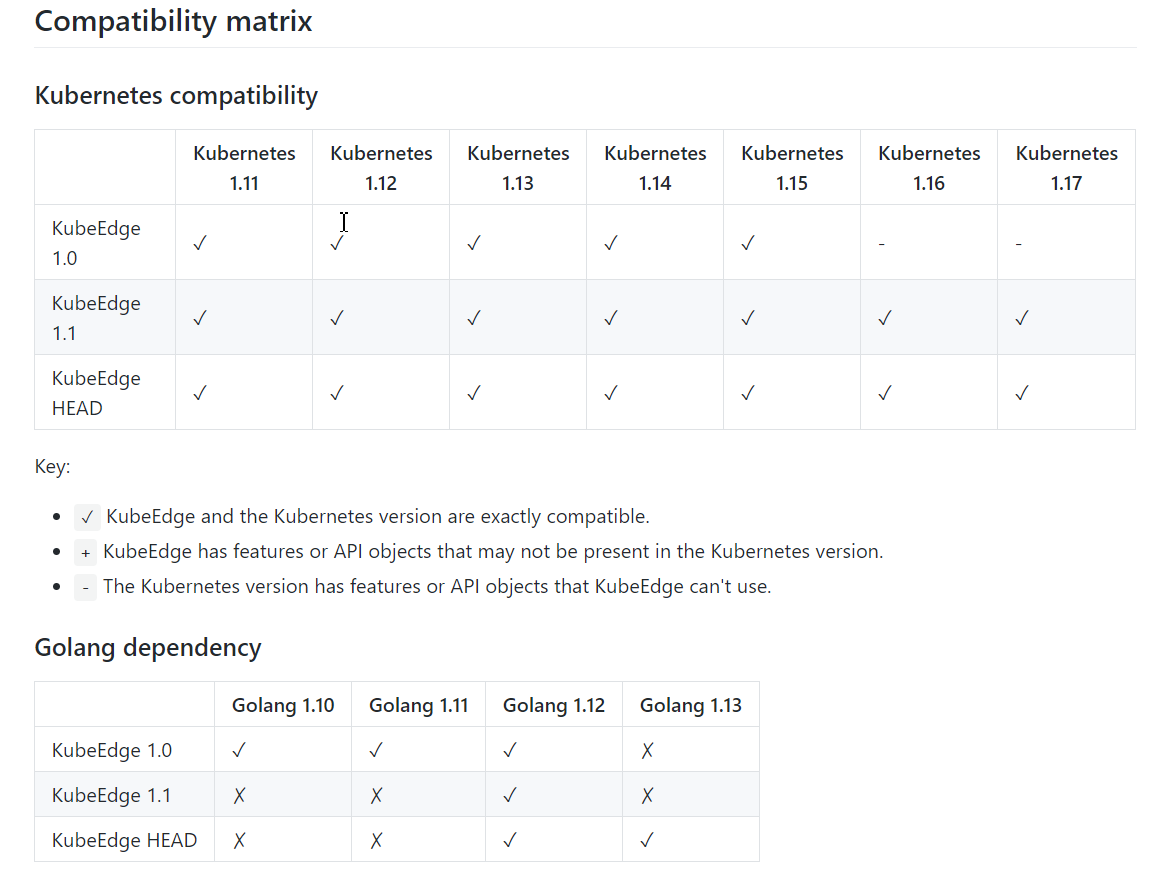1169x883 pixels.
Task: Click the KubeEdge HEAD row label in Golang table
Action: point(125,840)
